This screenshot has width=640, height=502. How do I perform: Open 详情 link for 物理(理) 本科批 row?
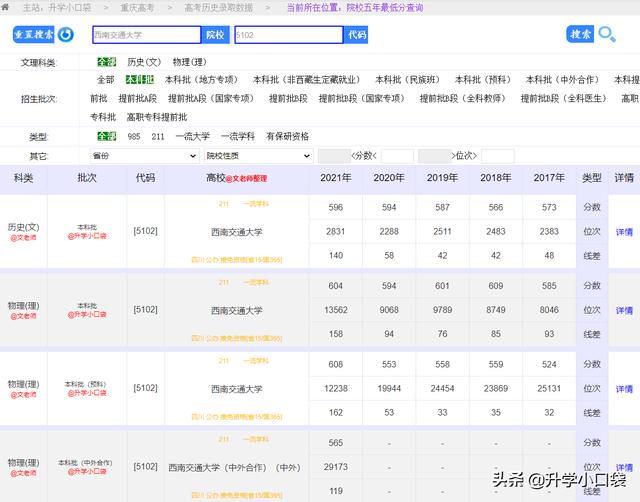624,311
